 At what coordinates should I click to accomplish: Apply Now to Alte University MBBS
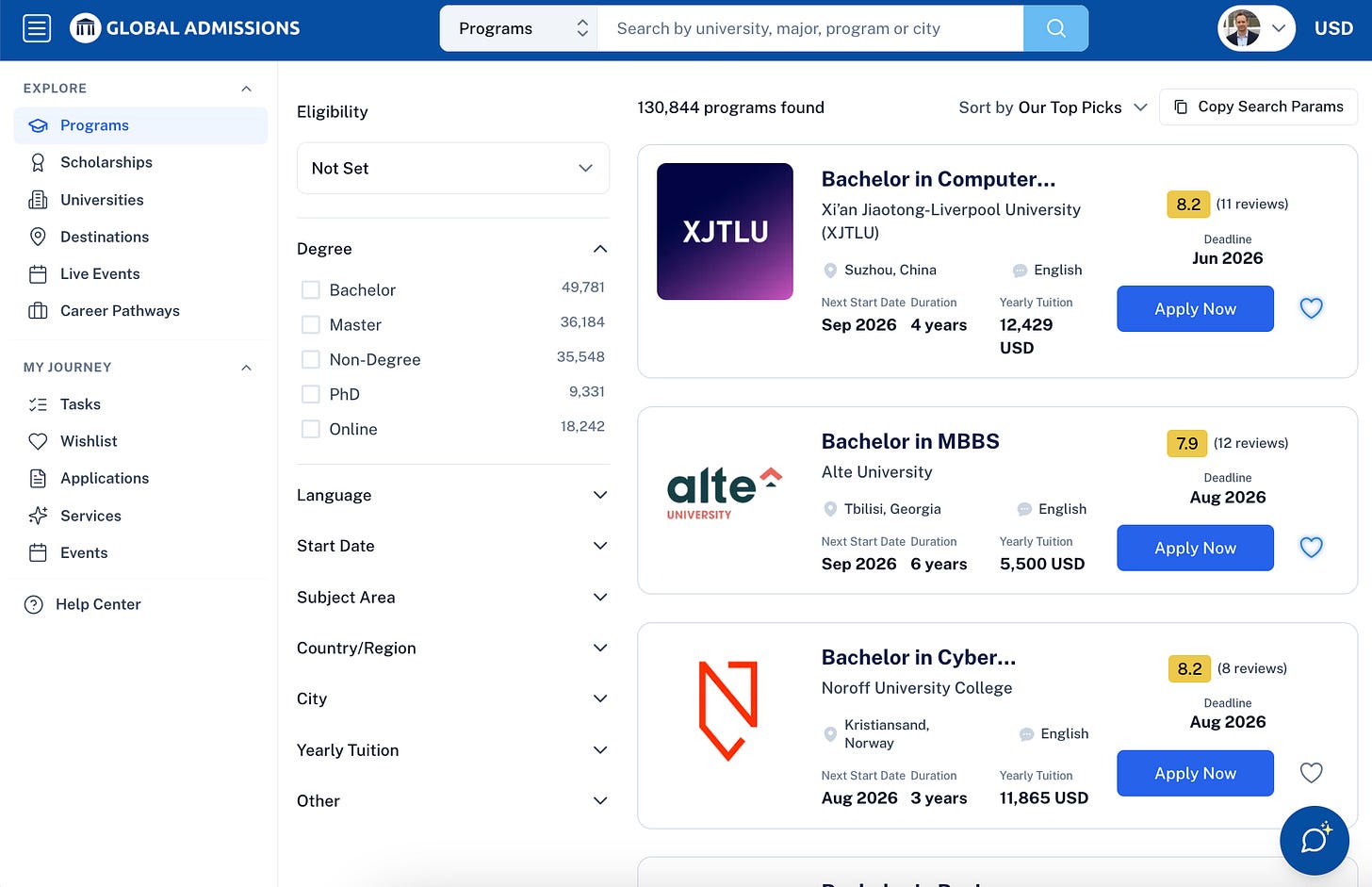(1195, 548)
